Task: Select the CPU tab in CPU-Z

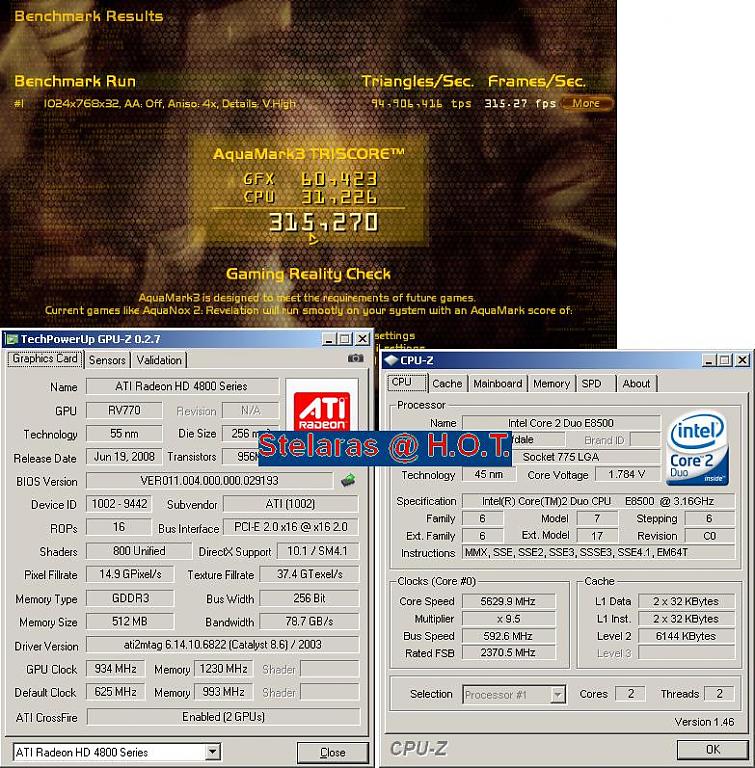Action: coord(407,383)
